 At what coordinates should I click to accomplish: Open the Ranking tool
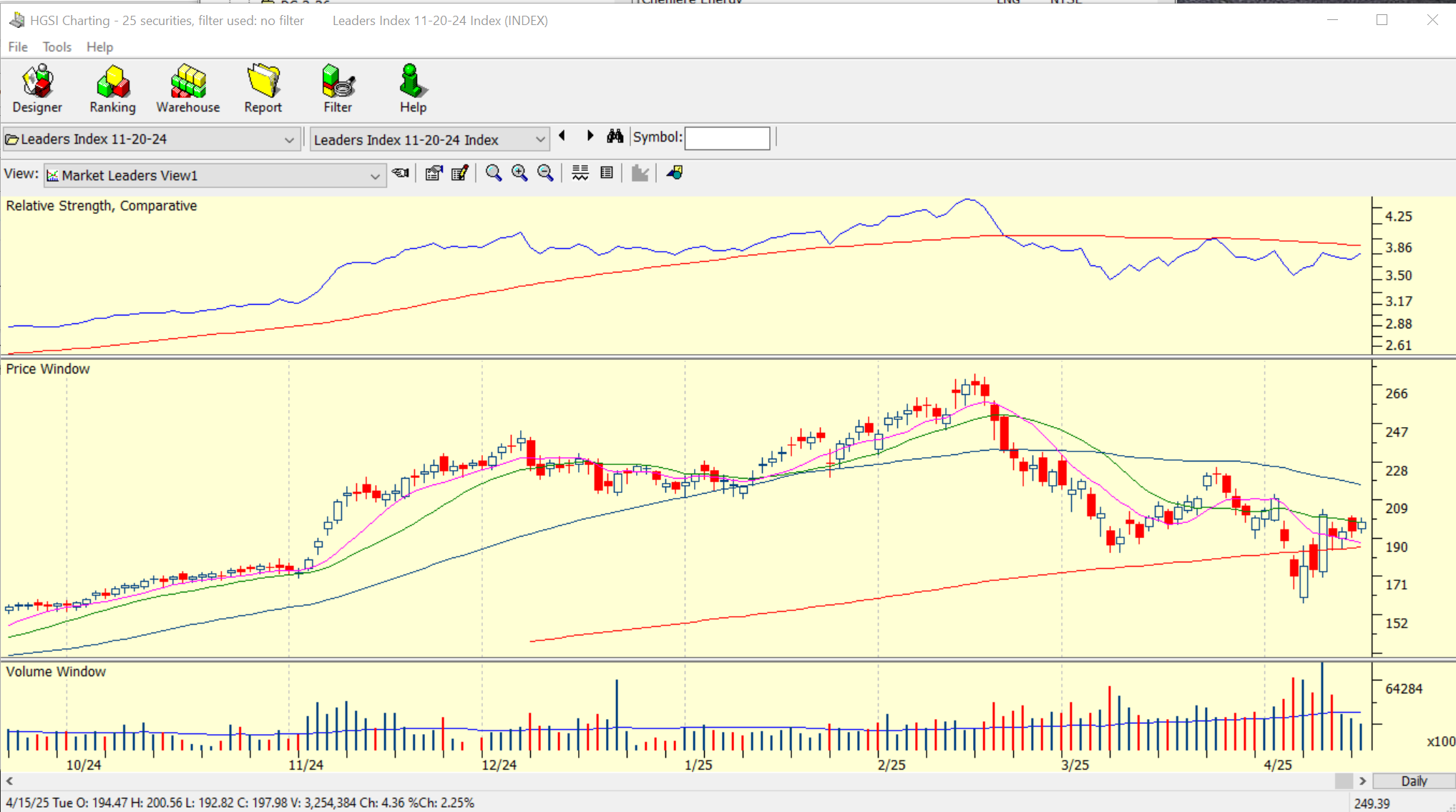(x=112, y=89)
